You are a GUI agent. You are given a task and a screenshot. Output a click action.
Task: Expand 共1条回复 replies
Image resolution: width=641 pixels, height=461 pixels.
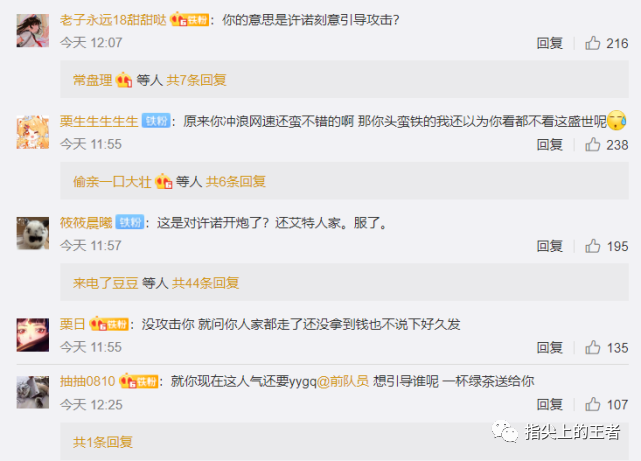click(103, 442)
